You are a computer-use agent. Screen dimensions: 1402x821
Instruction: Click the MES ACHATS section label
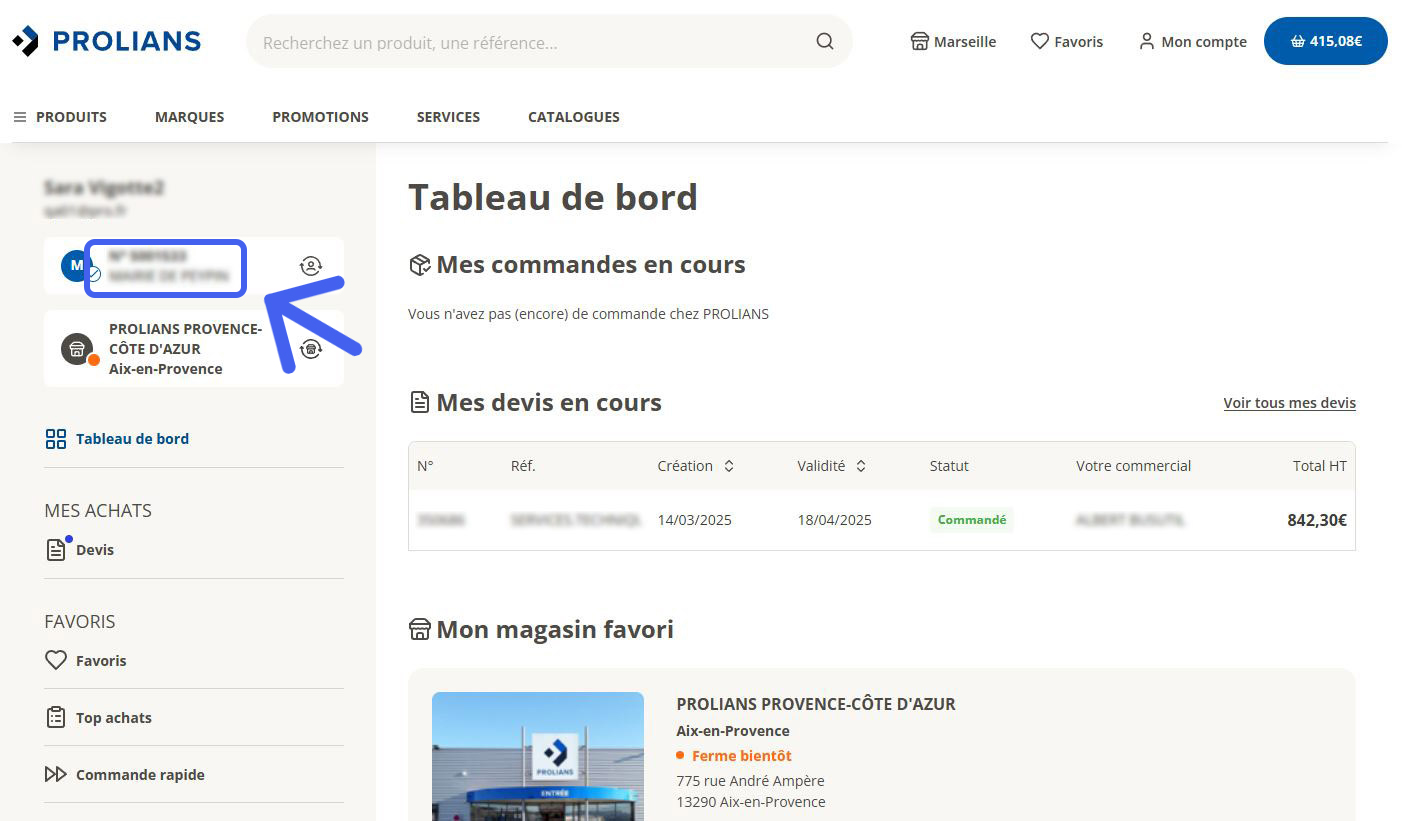pos(98,511)
